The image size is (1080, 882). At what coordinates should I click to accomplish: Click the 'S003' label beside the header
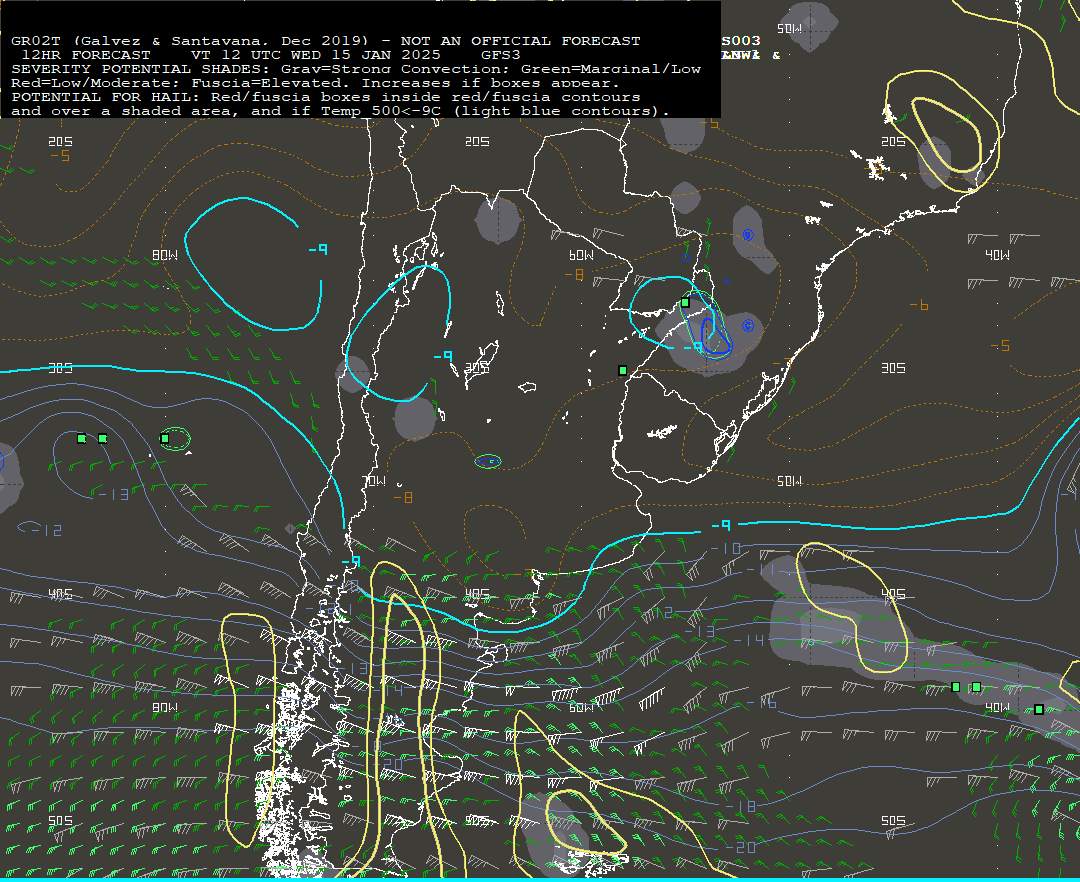741,41
